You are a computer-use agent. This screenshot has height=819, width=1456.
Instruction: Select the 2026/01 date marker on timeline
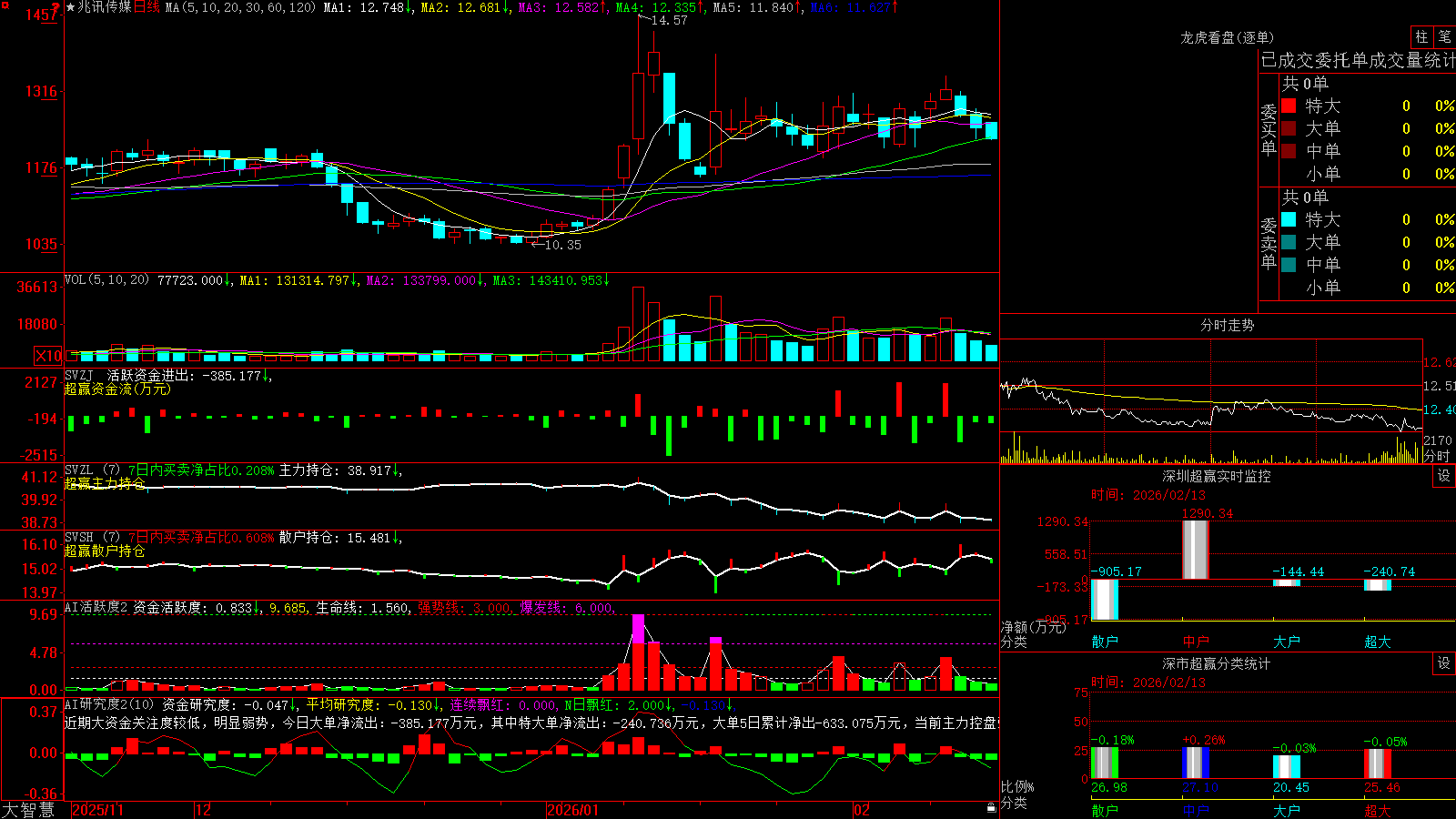573,810
